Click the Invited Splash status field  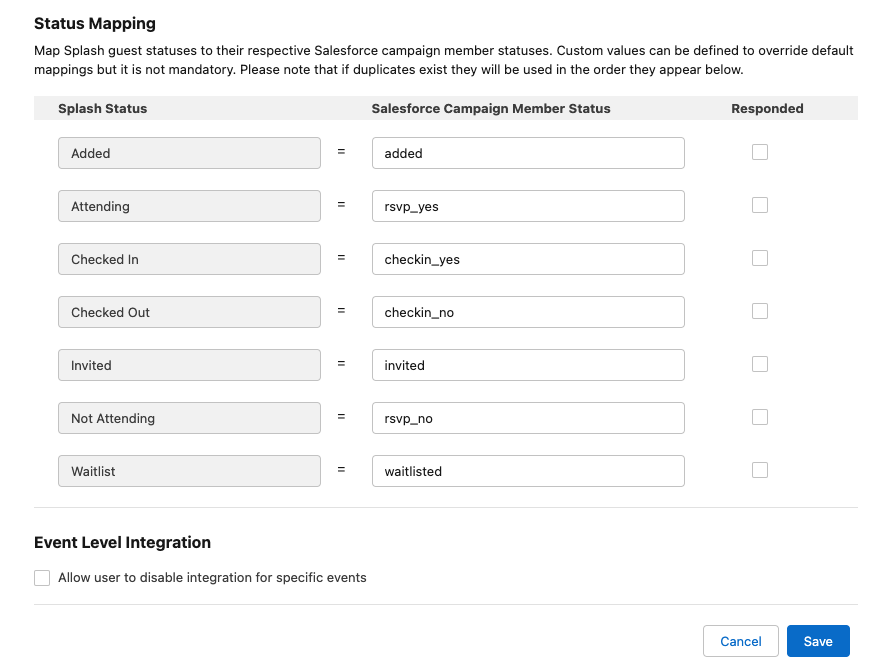coord(189,365)
